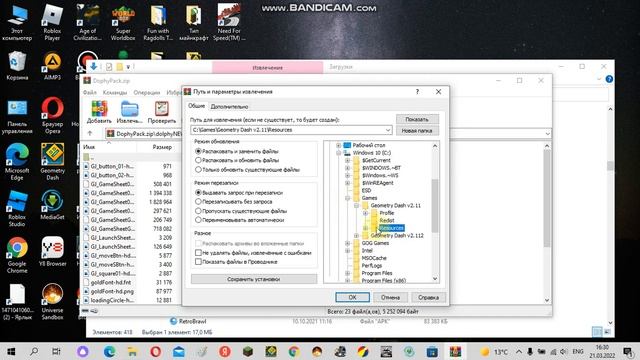
Task: Select 'Только обновить существующие файлы' radio button
Action: 198,169
